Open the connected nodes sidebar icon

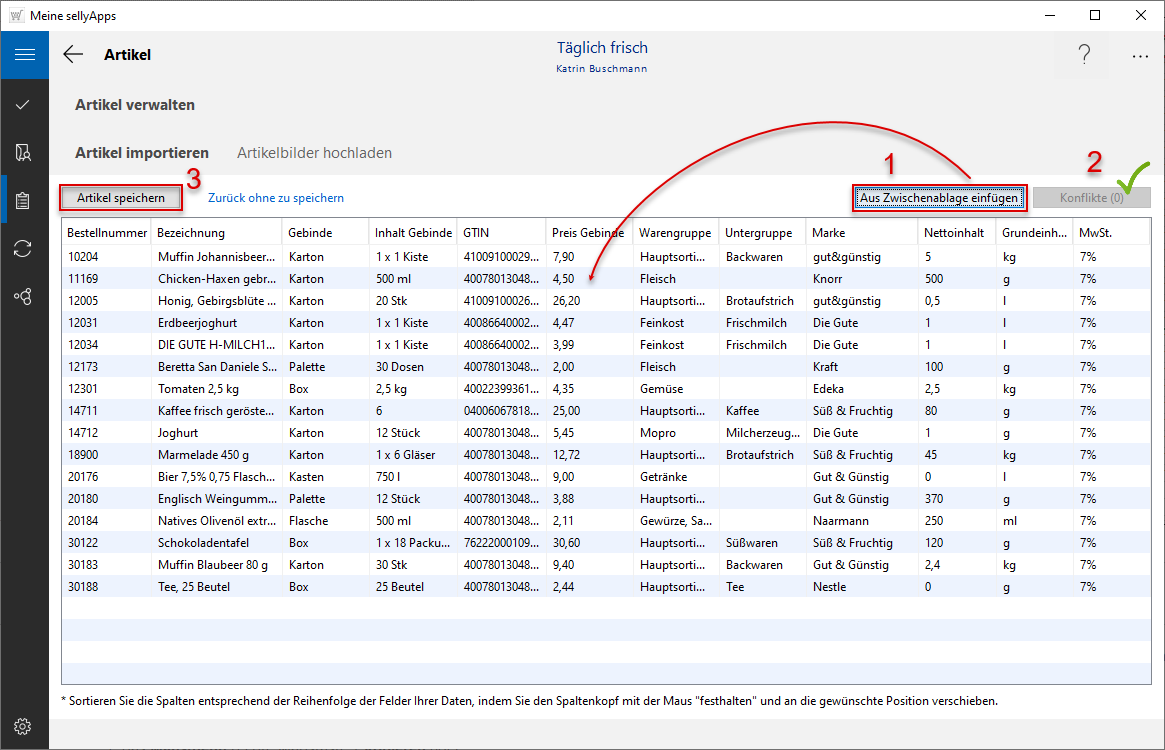click(24, 297)
